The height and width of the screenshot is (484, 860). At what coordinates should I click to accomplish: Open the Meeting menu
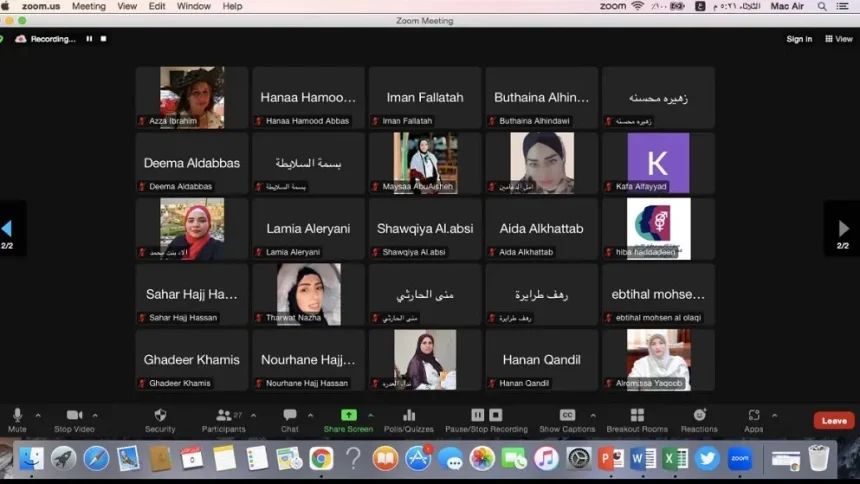(88, 6)
